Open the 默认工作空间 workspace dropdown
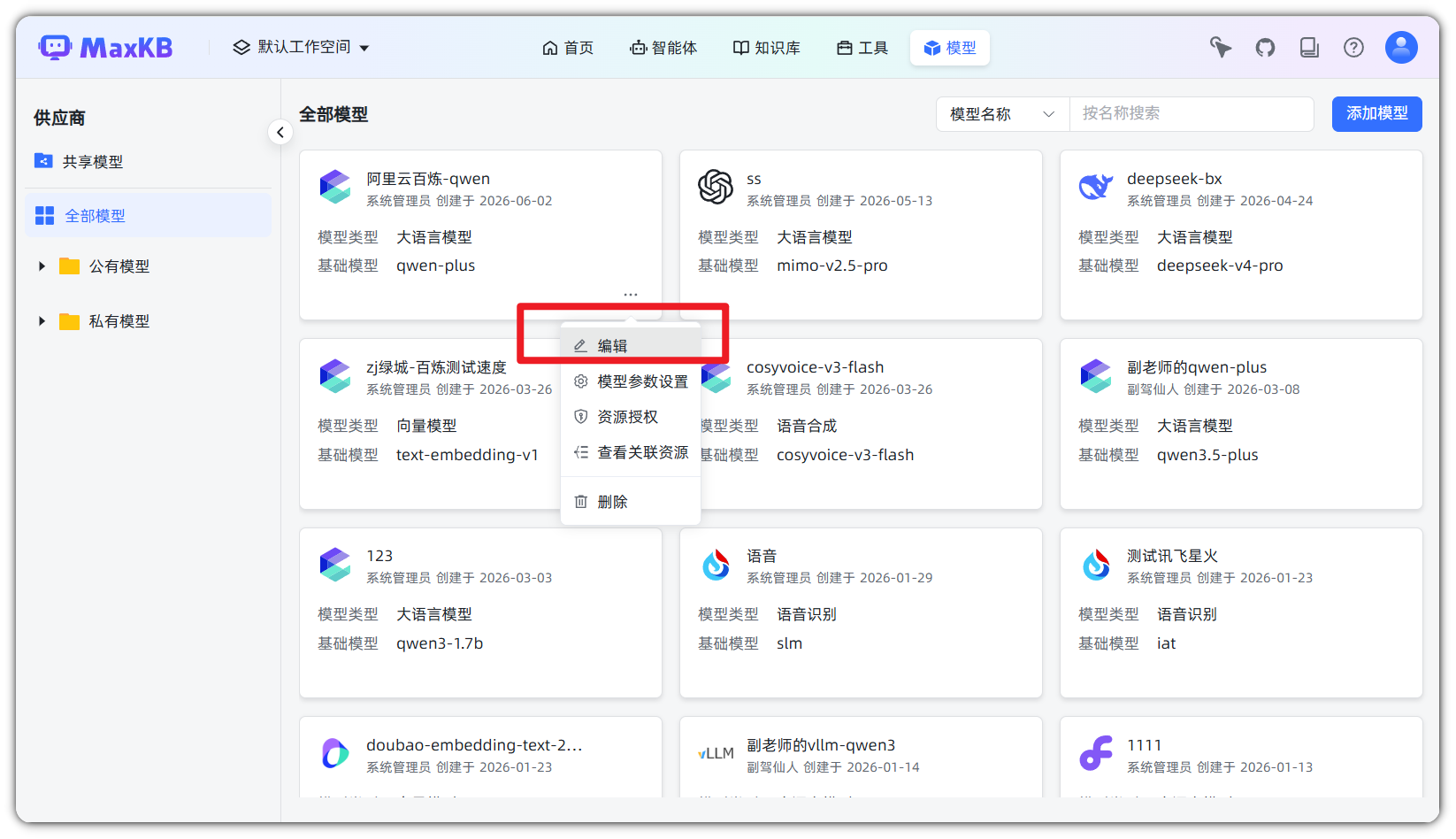Screen dimensions: 1456x839 click(301, 48)
